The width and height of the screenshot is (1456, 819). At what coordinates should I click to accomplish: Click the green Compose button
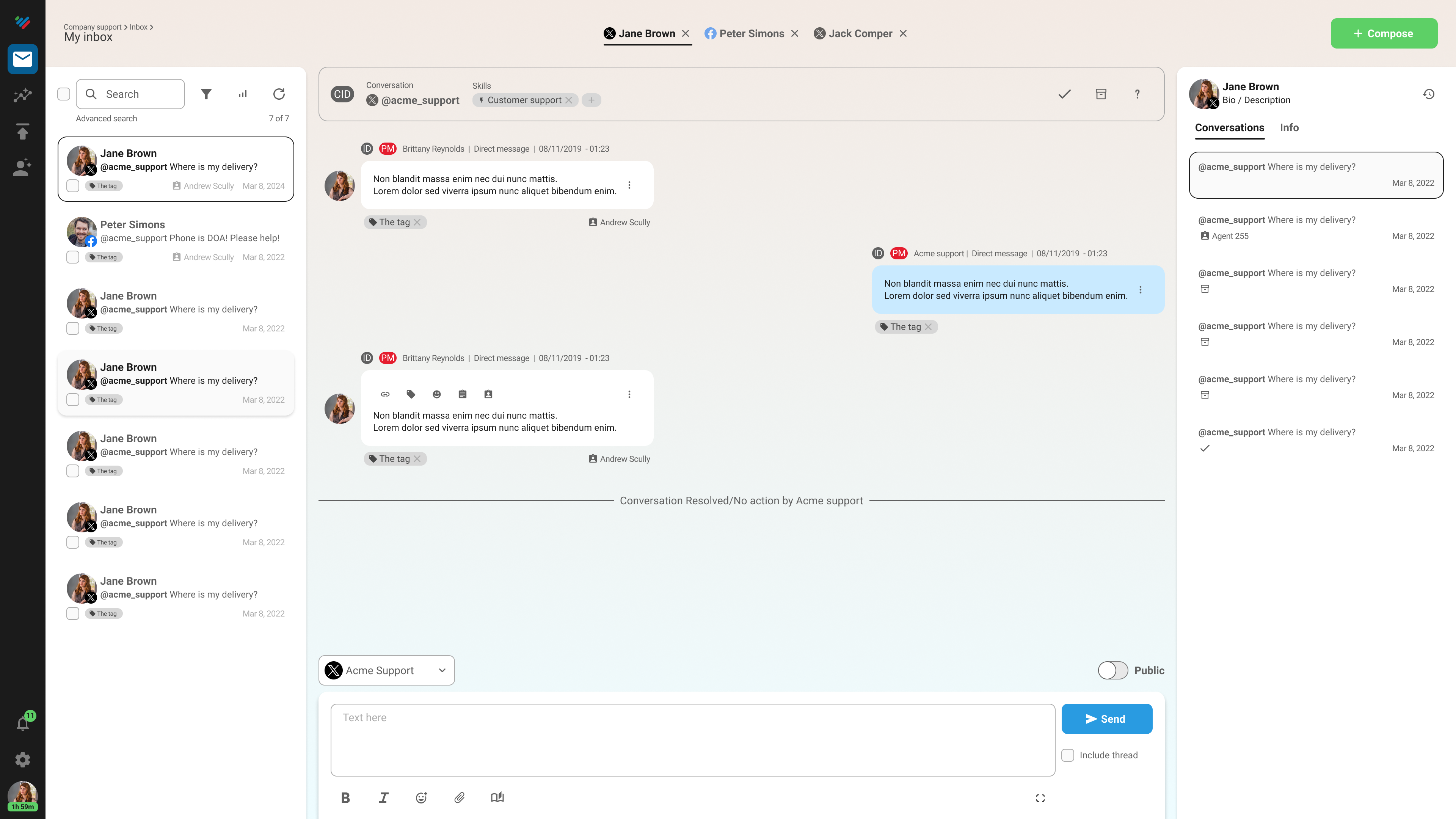tap(1384, 33)
